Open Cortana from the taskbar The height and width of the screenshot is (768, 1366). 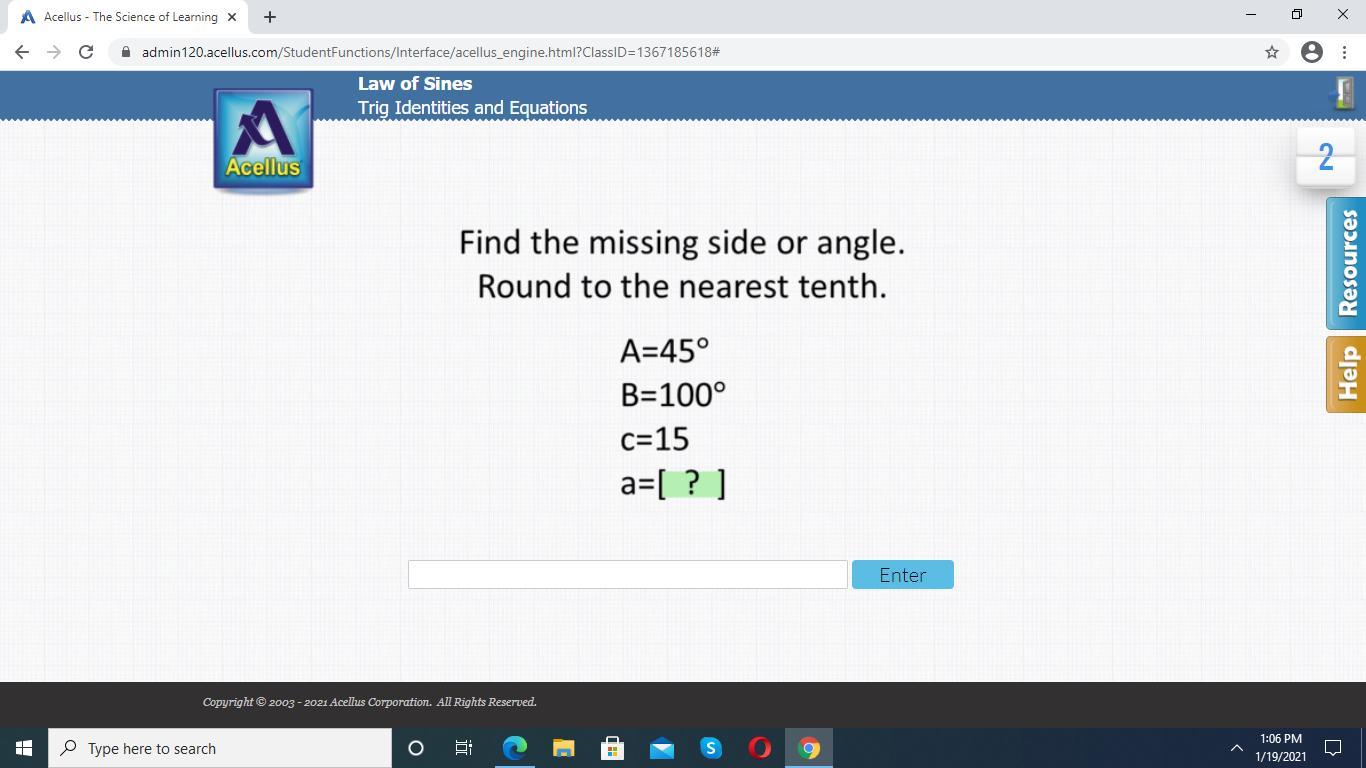pos(416,748)
